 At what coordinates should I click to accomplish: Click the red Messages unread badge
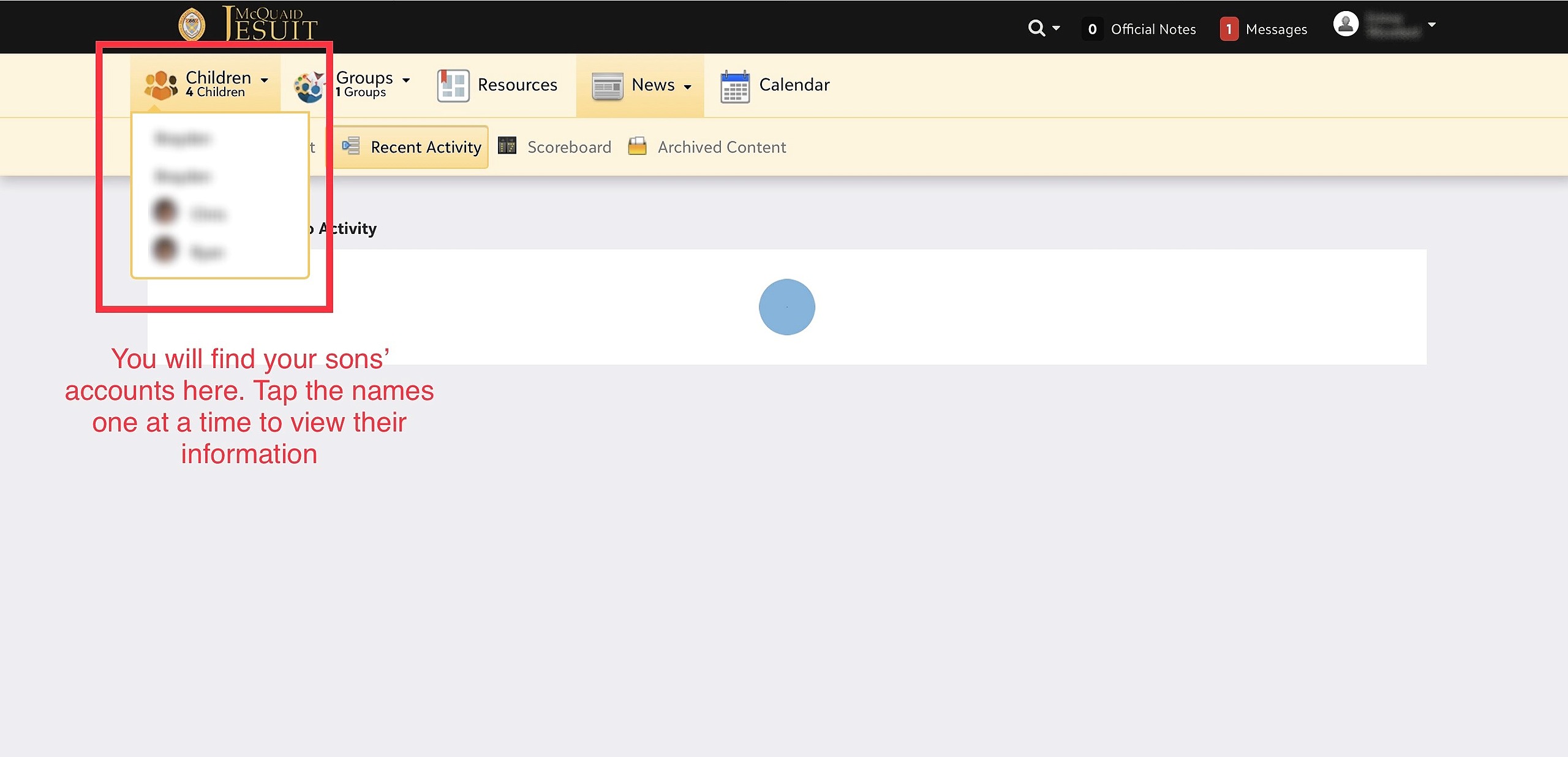1229,29
